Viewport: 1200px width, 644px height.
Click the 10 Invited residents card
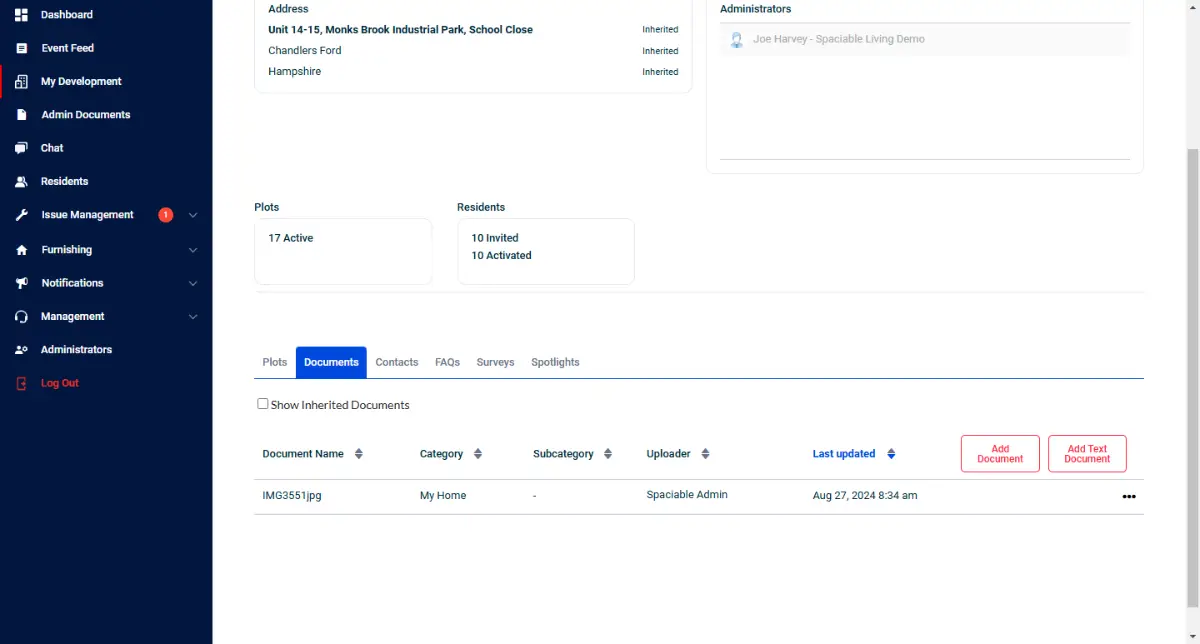(546, 251)
